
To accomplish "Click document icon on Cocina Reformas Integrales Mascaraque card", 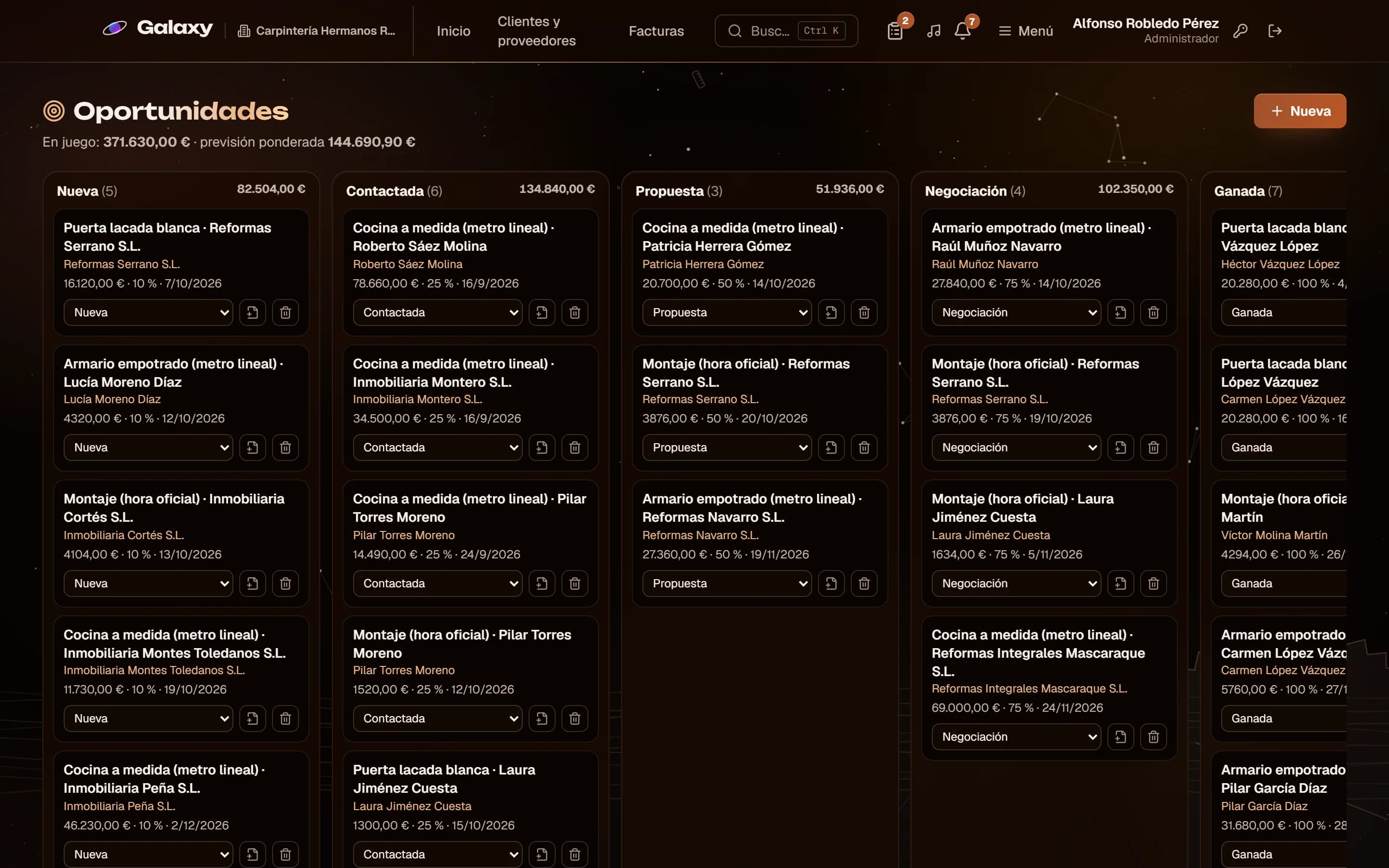I will [x=1120, y=736].
